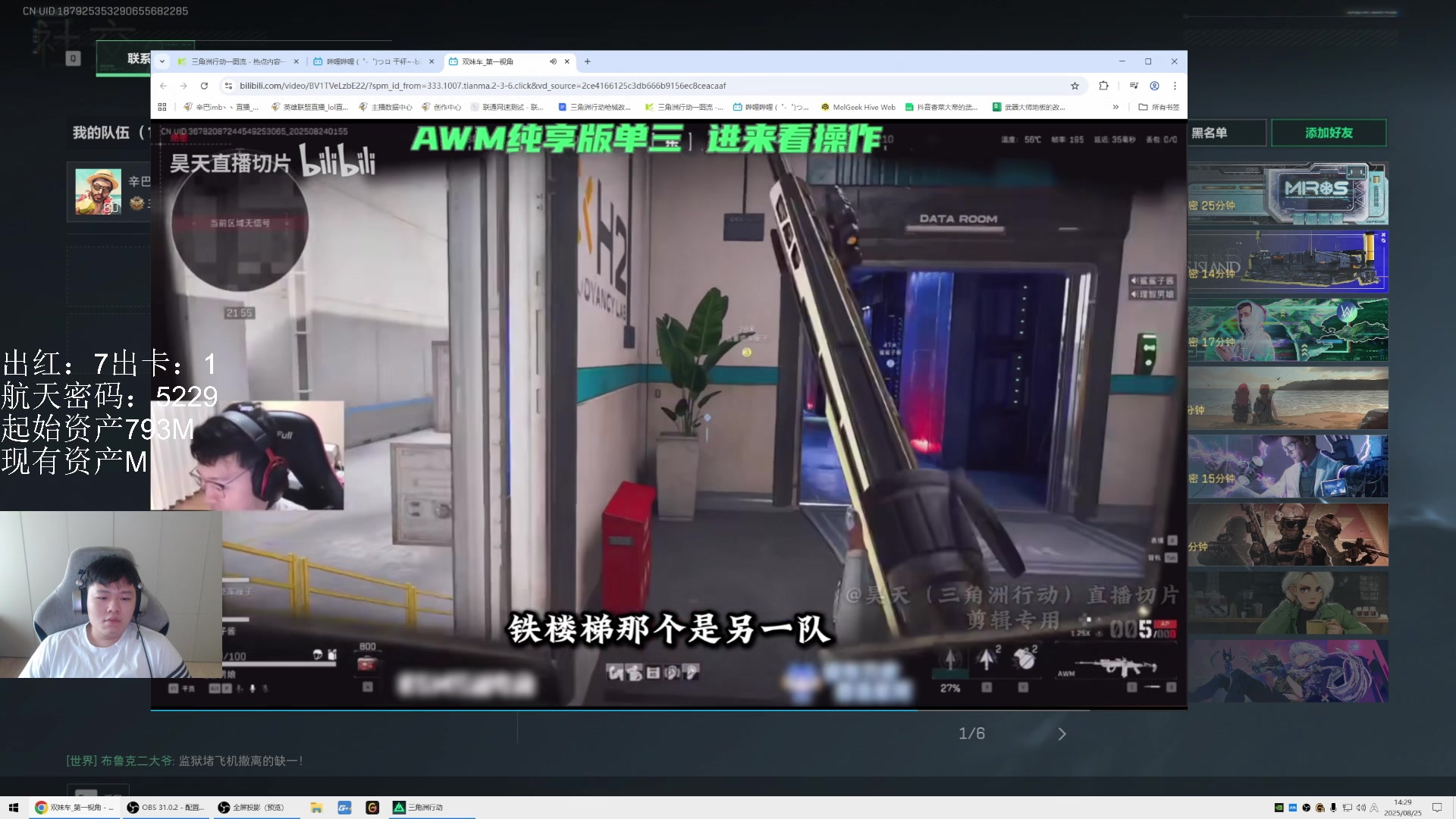Open File Explorer from the taskbar

click(316, 808)
